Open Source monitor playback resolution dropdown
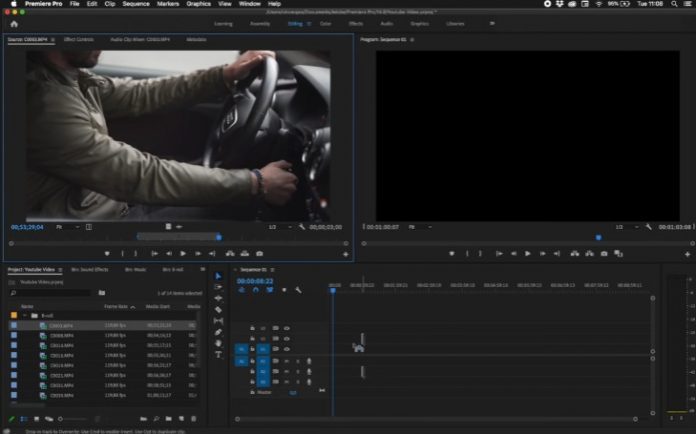This screenshot has height=434, width=696. click(281, 227)
